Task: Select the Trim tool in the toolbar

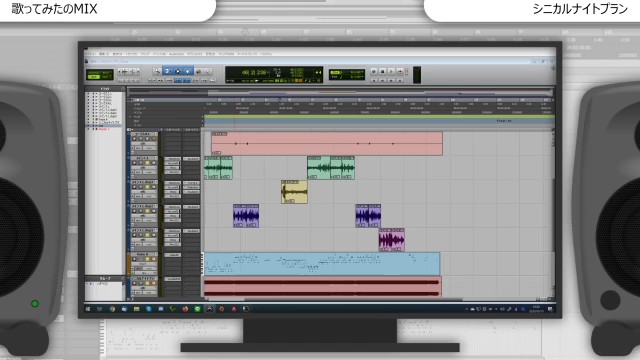Action: click(x=167, y=71)
